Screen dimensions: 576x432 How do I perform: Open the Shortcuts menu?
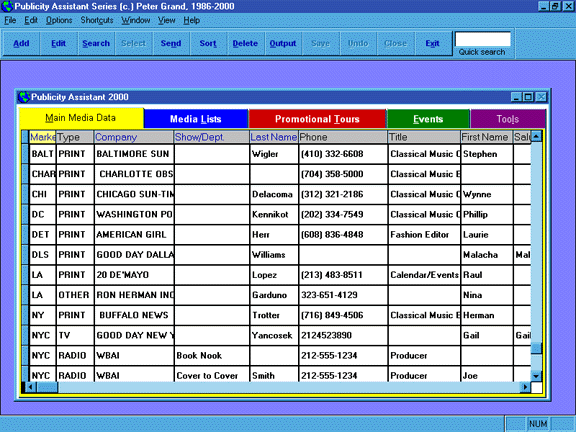pyautogui.click(x=97, y=20)
